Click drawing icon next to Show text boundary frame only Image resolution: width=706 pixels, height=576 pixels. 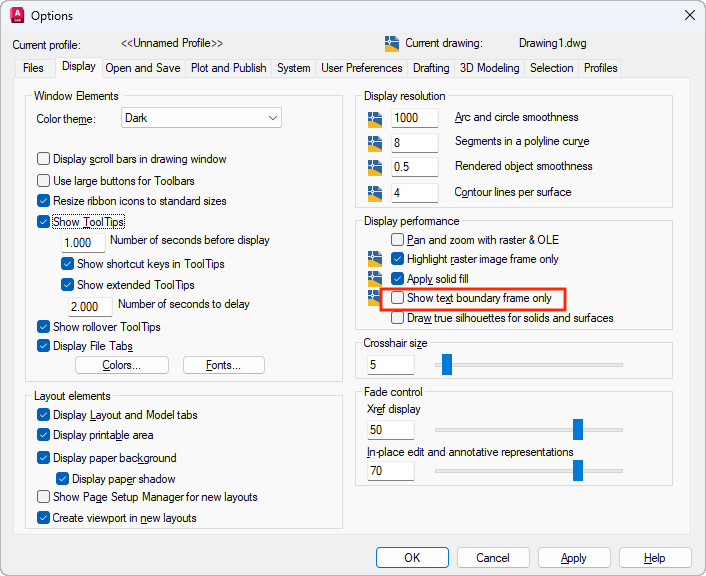[374, 298]
